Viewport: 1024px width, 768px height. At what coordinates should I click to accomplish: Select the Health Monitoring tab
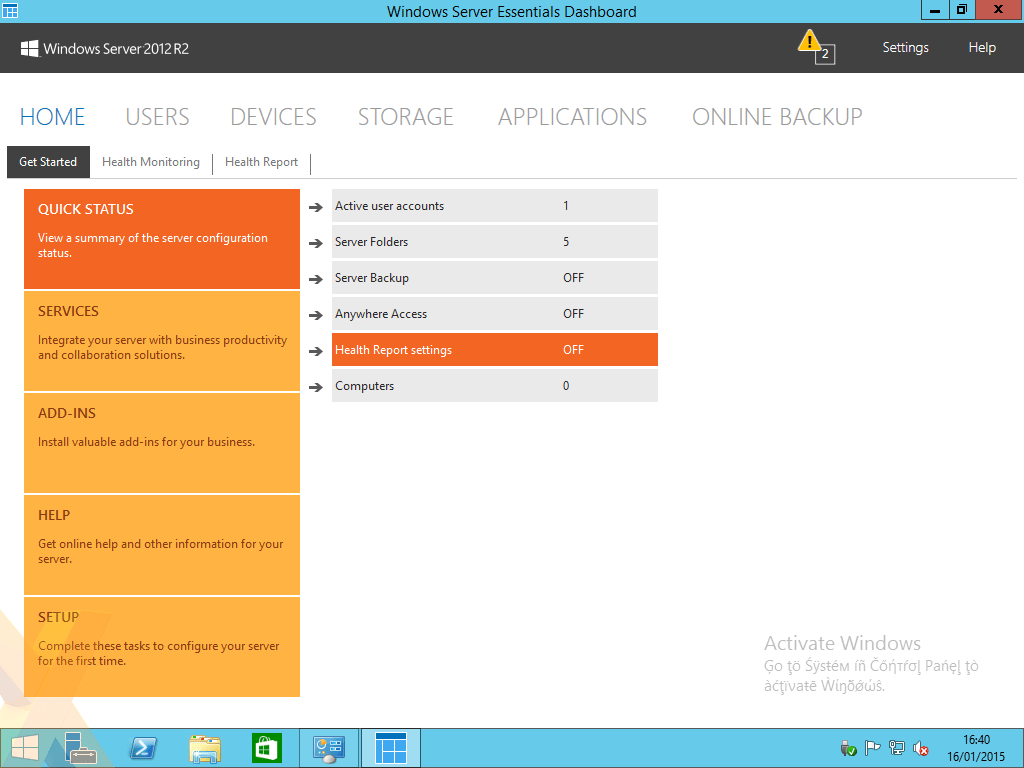click(x=151, y=161)
